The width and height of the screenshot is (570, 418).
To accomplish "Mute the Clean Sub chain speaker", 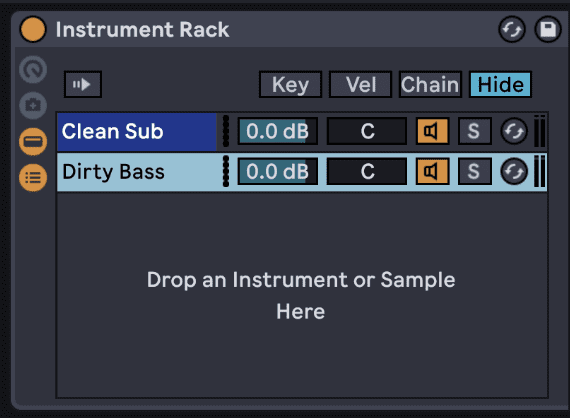I will pyautogui.click(x=432, y=131).
